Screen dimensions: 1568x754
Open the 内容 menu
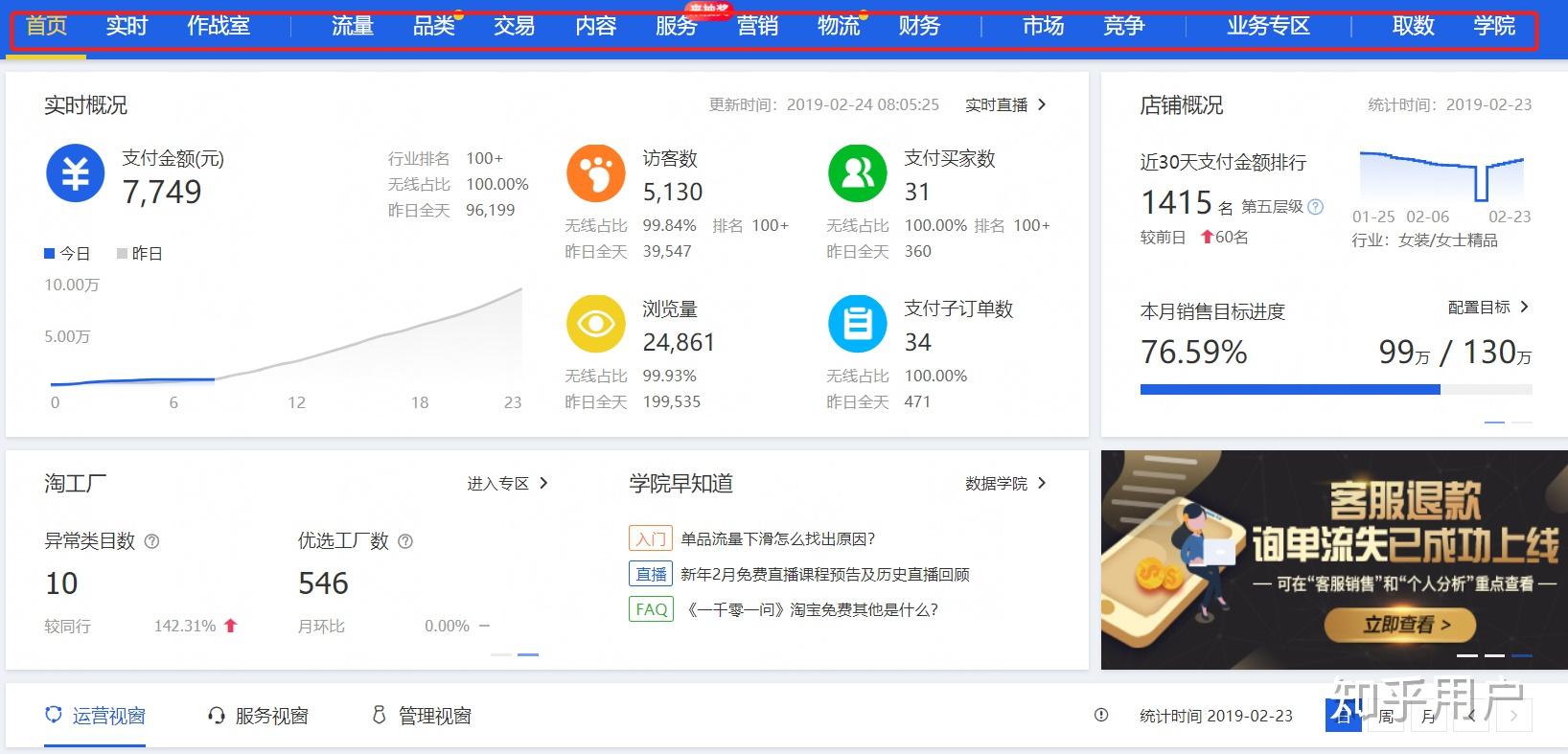tap(596, 26)
